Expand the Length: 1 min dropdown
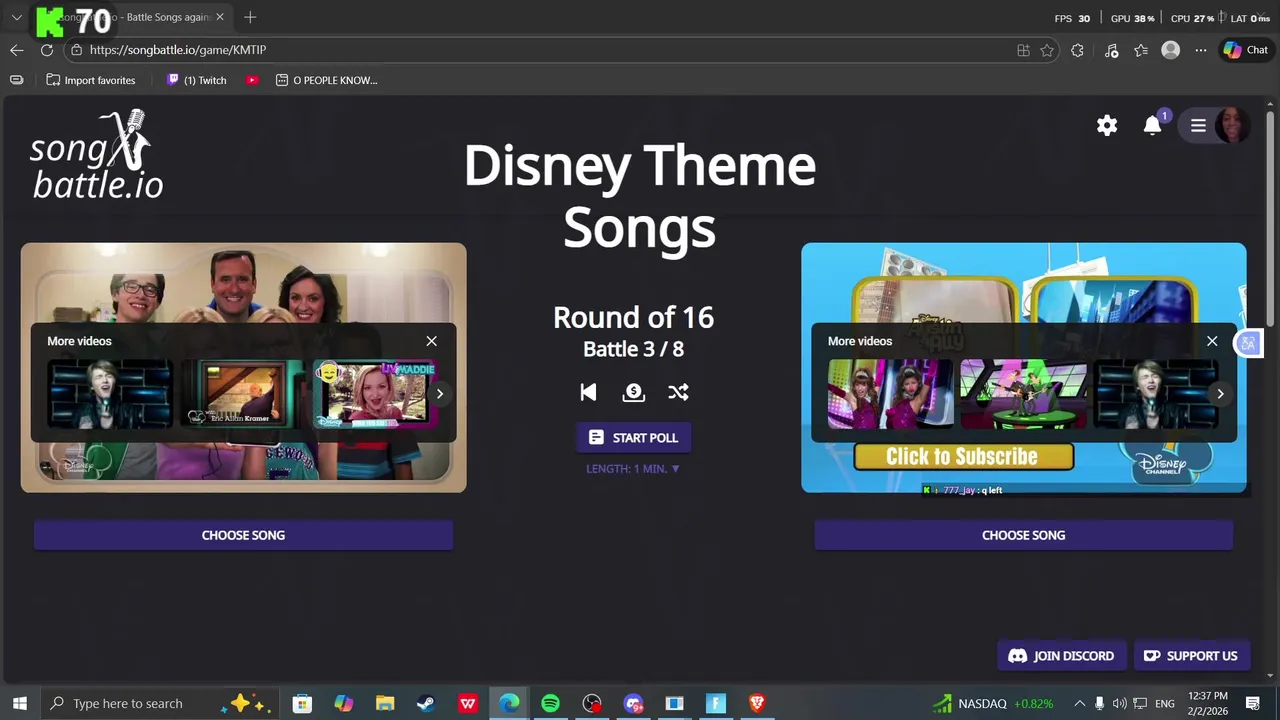Screen dimensions: 1280x720 633,468
